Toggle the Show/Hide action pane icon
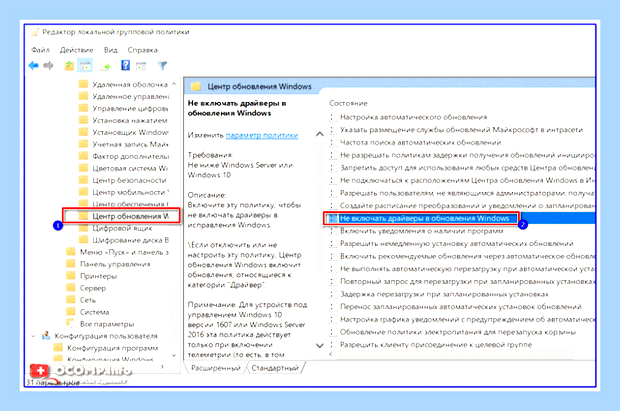This screenshot has width=620, height=411. point(141,66)
